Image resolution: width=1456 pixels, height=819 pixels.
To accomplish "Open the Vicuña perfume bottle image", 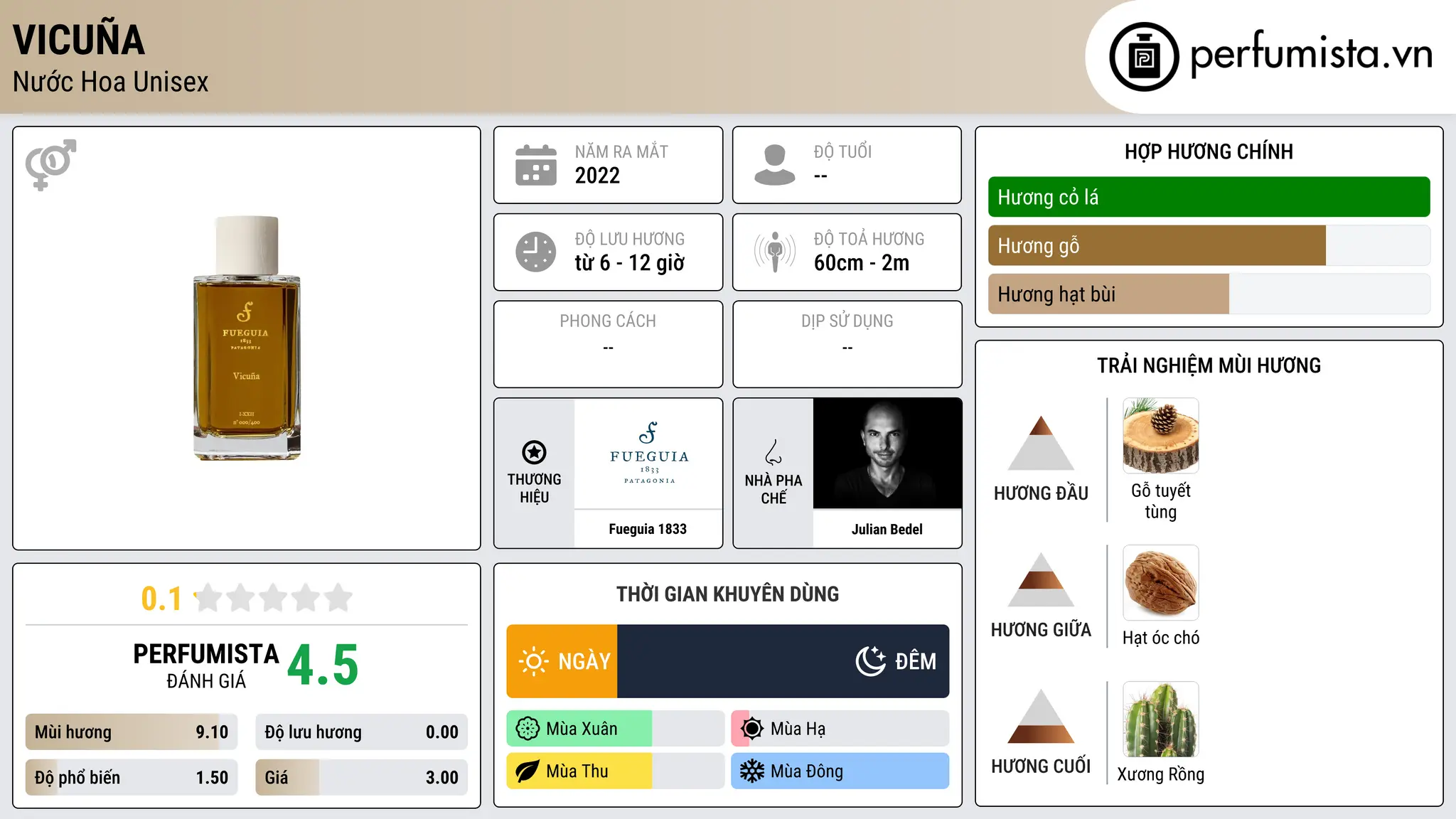I will pos(247,338).
